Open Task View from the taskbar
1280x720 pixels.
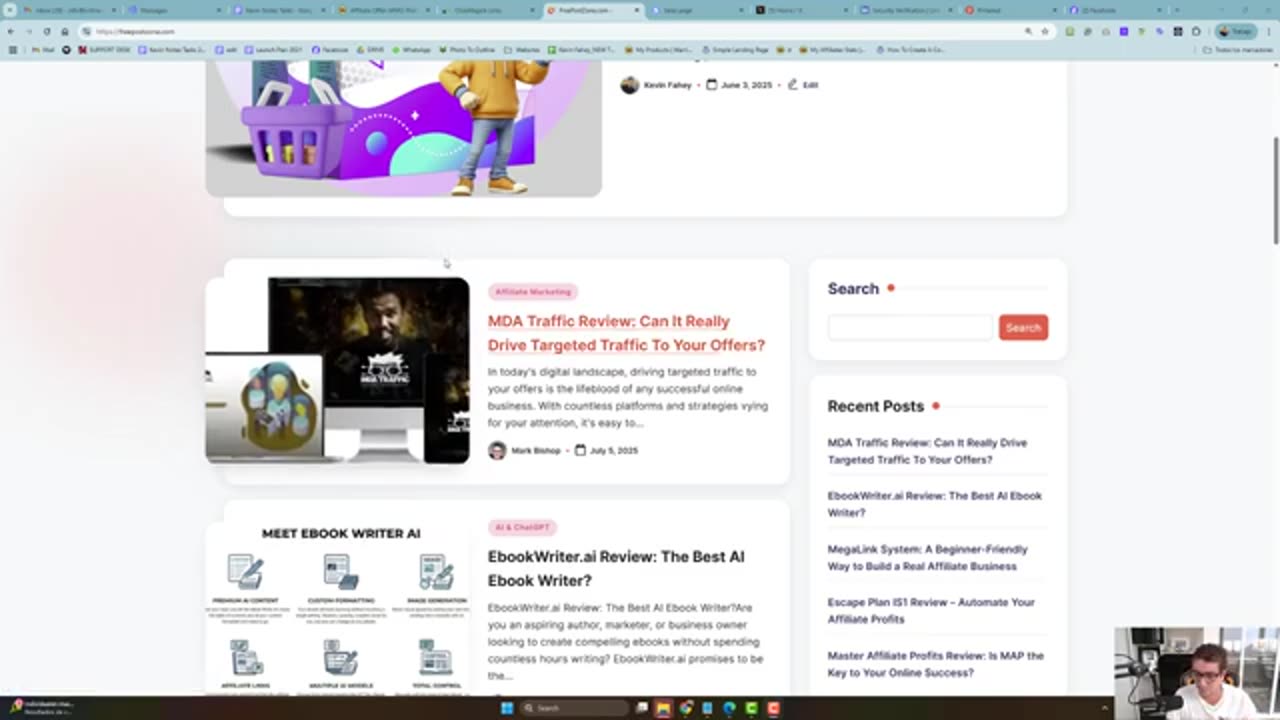641,708
